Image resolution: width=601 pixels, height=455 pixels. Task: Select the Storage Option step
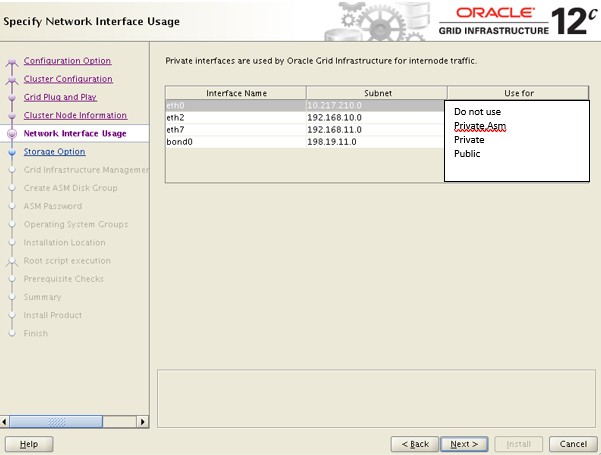tap(54, 152)
